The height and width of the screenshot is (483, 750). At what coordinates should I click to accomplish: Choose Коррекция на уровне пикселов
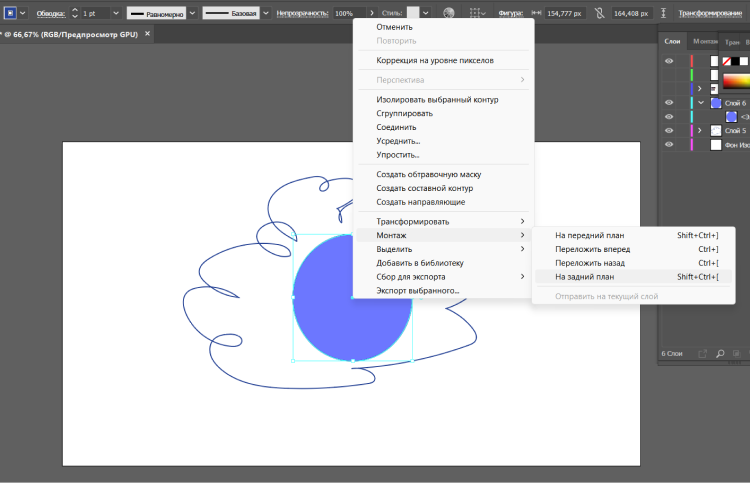point(443,60)
